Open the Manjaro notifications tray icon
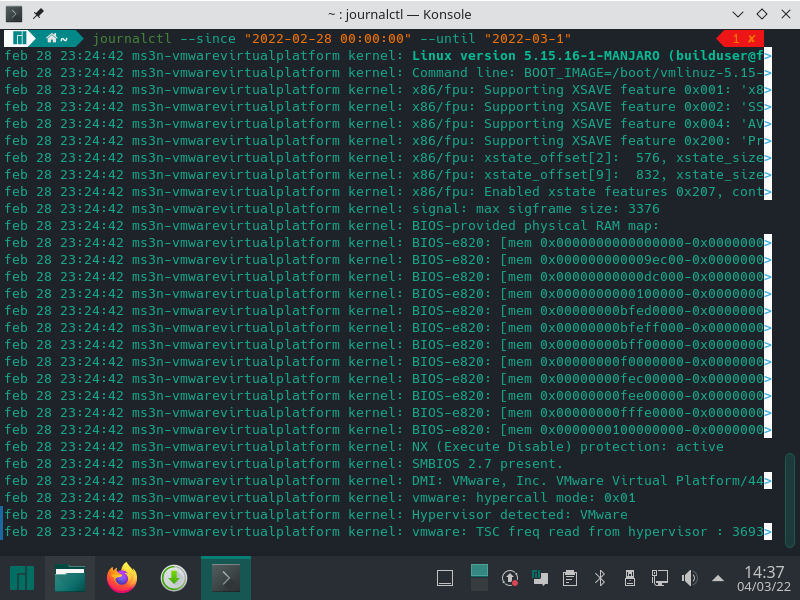 539,578
